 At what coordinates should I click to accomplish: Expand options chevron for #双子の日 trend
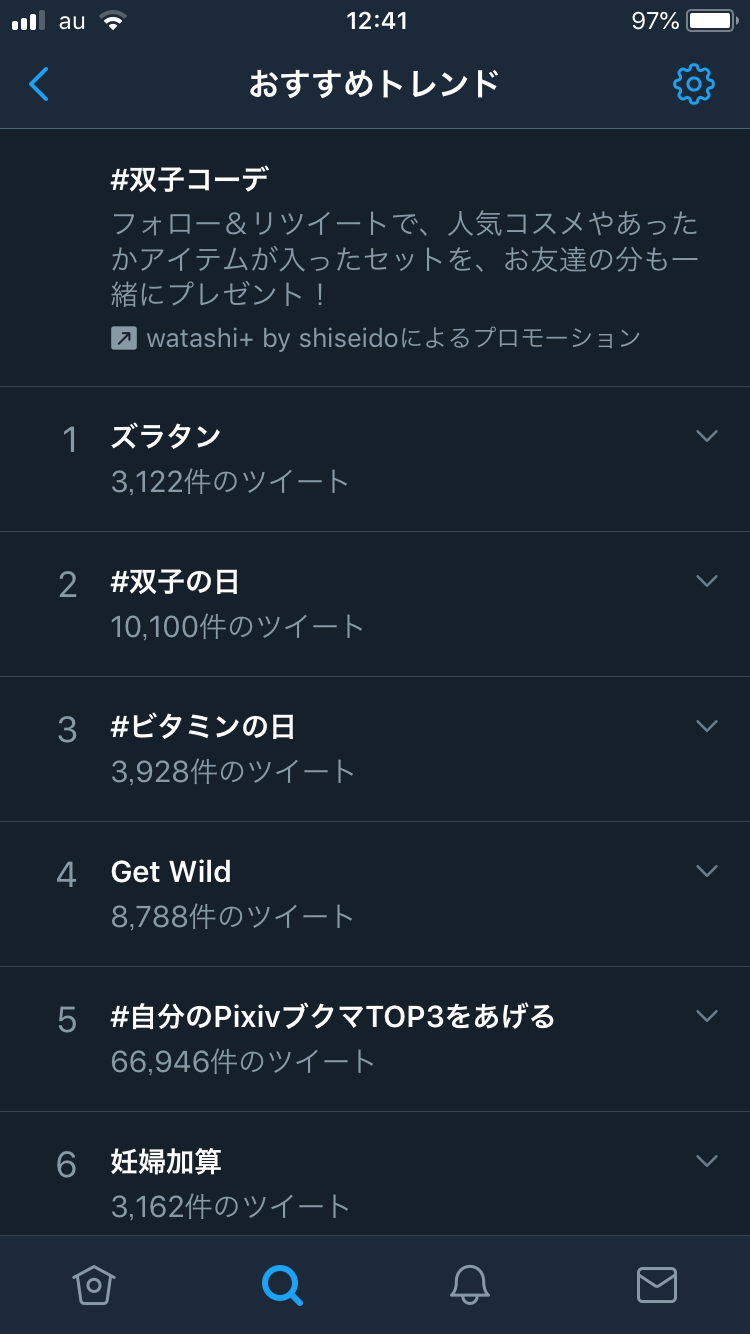[707, 581]
